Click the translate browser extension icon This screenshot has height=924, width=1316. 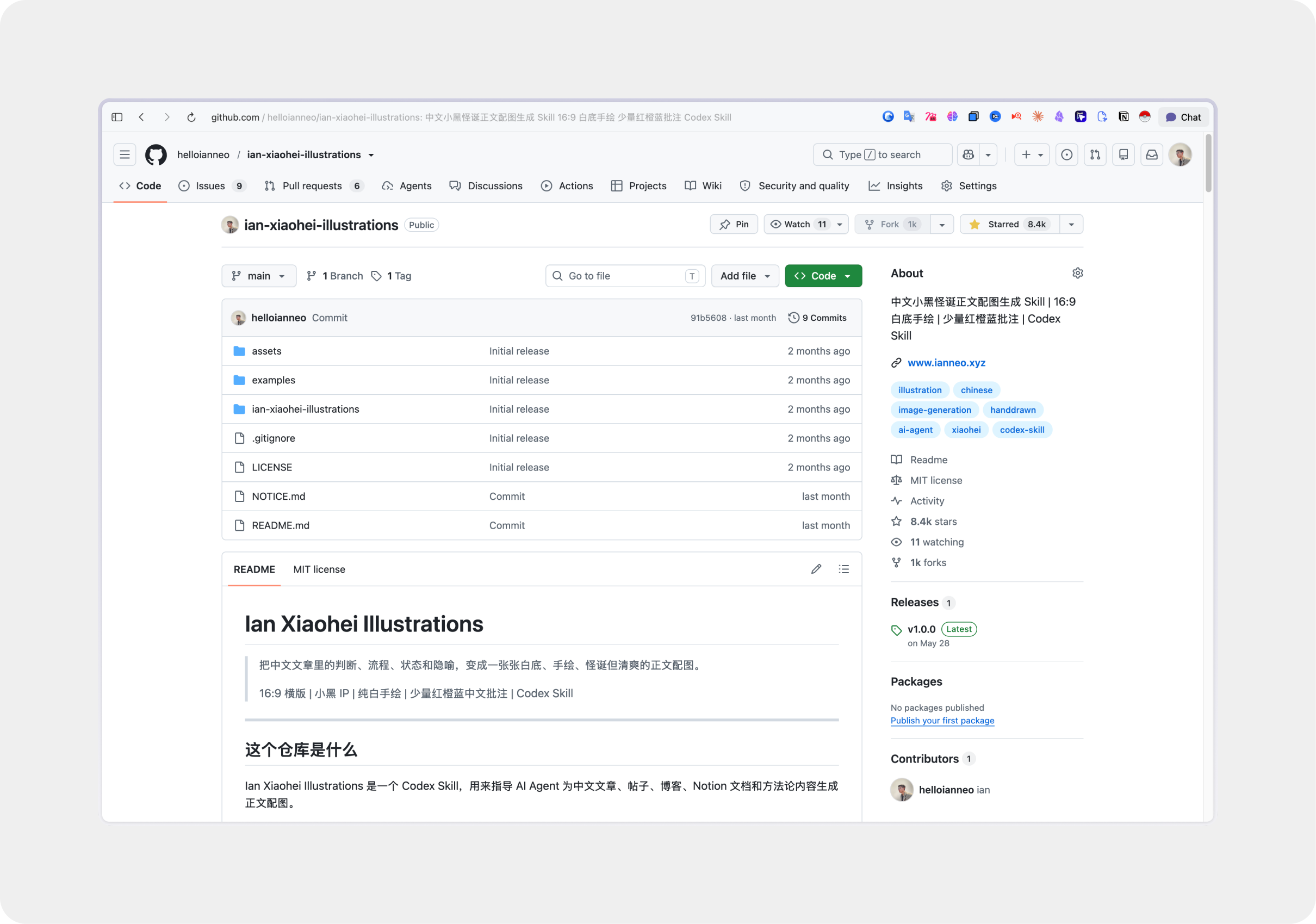(x=909, y=117)
